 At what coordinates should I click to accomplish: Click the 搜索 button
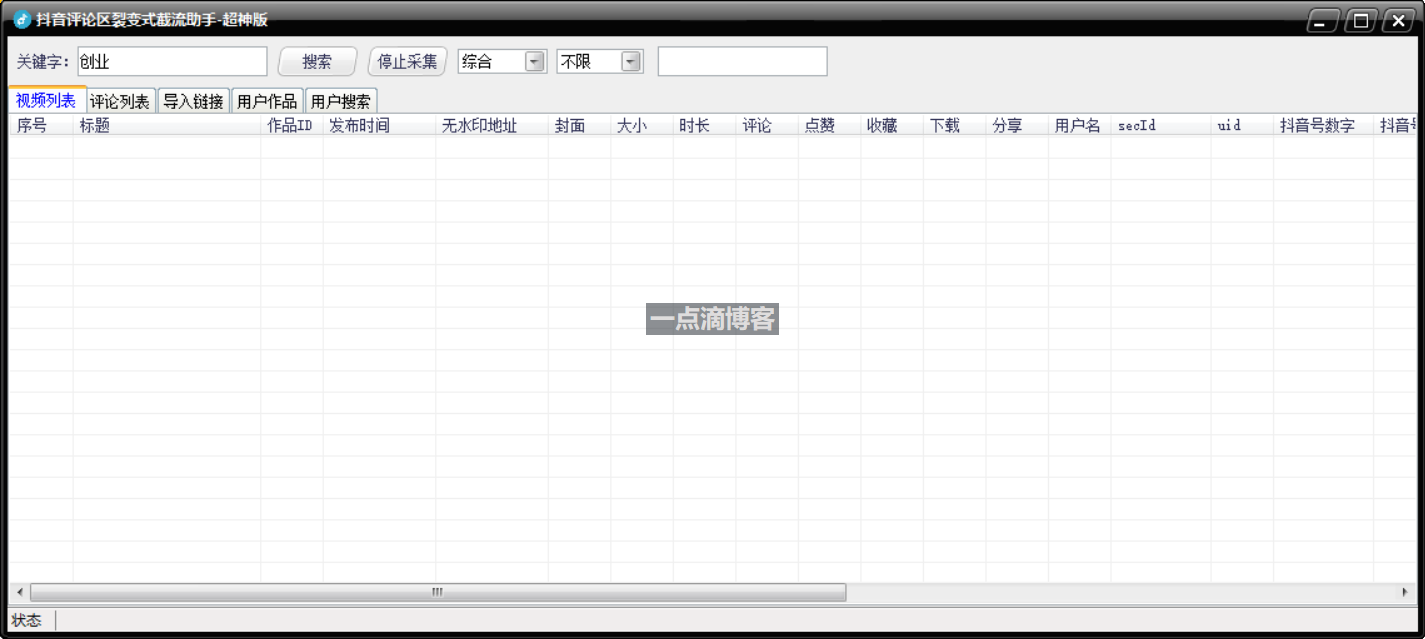(x=317, y=61)
